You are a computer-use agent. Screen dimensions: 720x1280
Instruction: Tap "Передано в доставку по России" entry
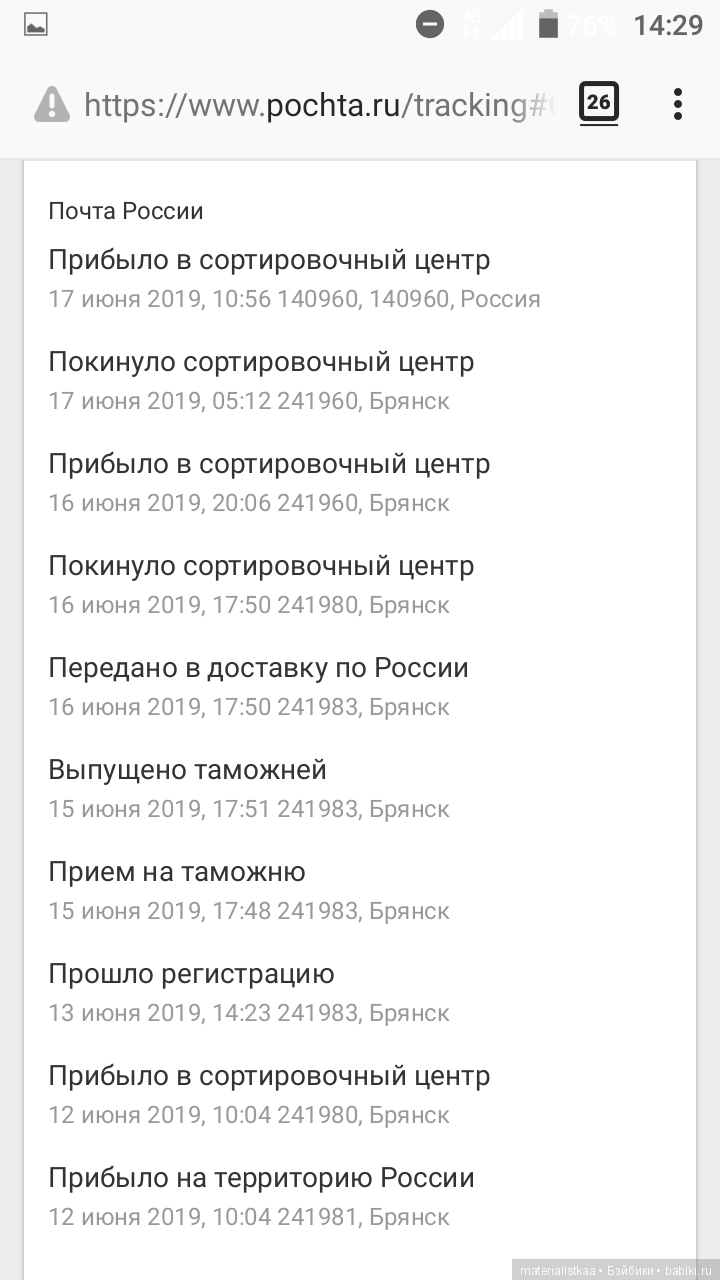click(x=258, y=669)
